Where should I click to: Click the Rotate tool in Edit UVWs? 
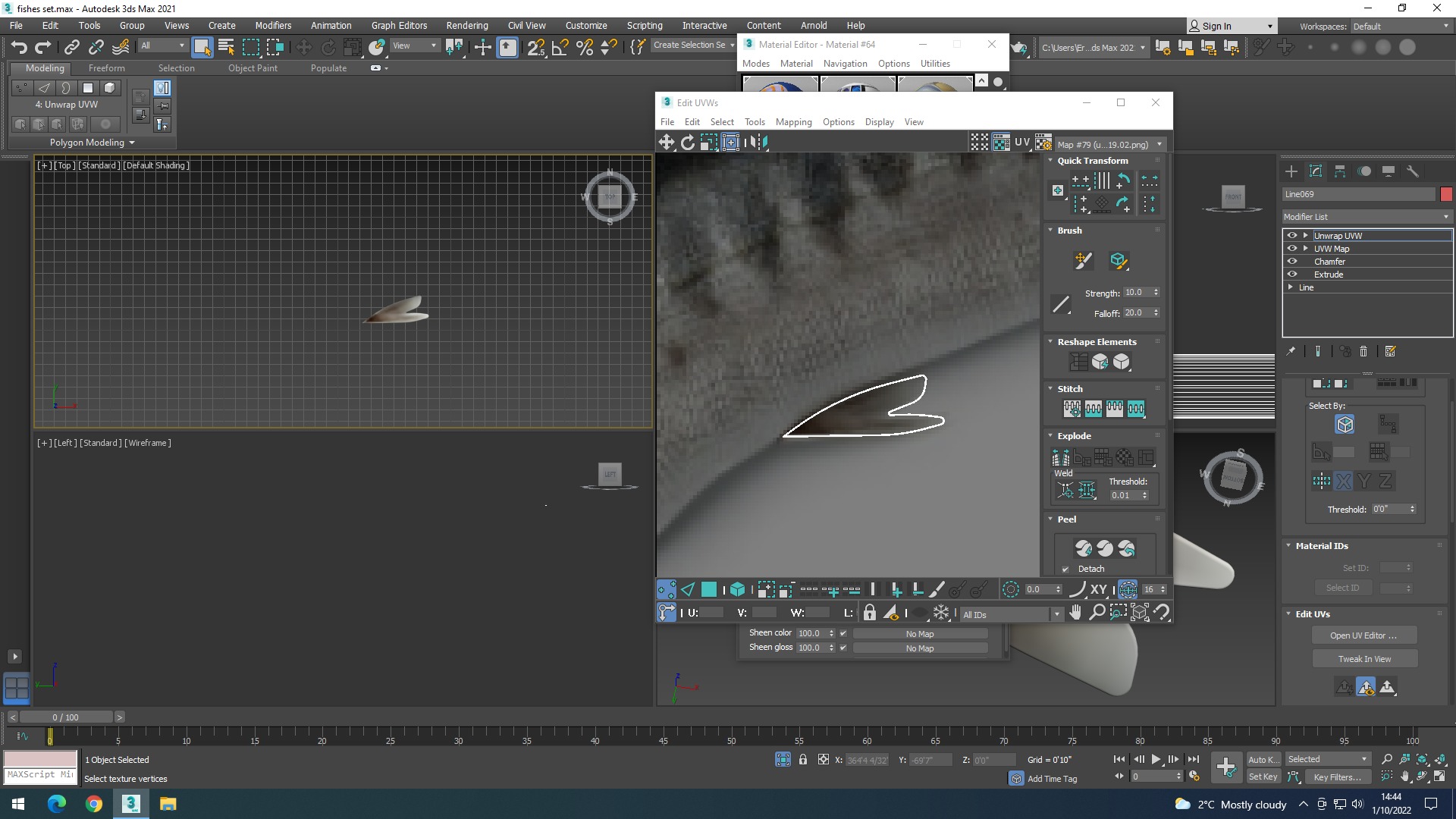(688, 142)
